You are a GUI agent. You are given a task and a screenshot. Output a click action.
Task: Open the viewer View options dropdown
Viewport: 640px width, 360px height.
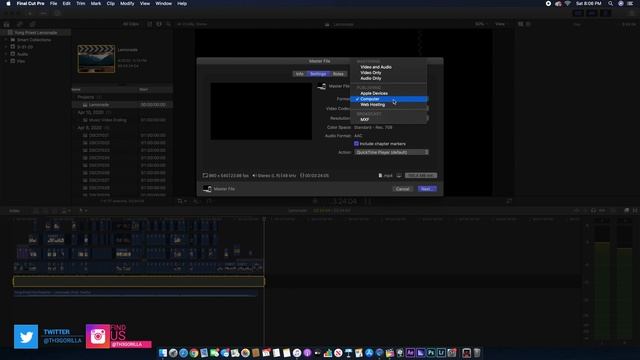click(500, 24)
